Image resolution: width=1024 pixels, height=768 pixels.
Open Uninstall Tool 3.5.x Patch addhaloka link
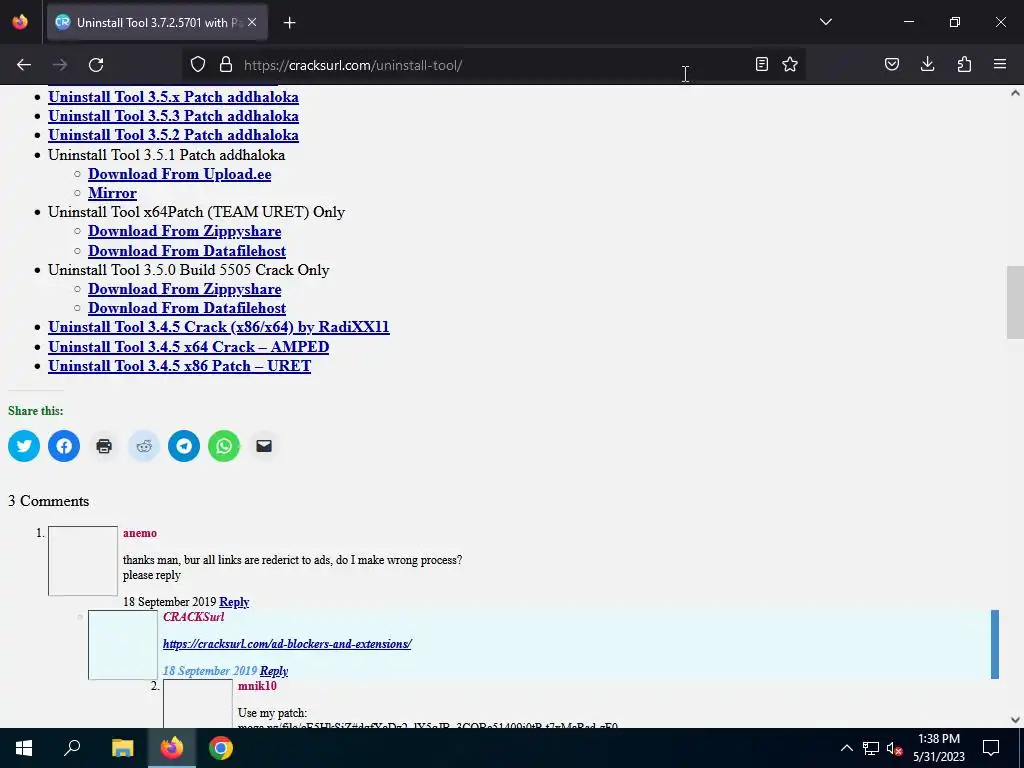(x=173, y=97)
